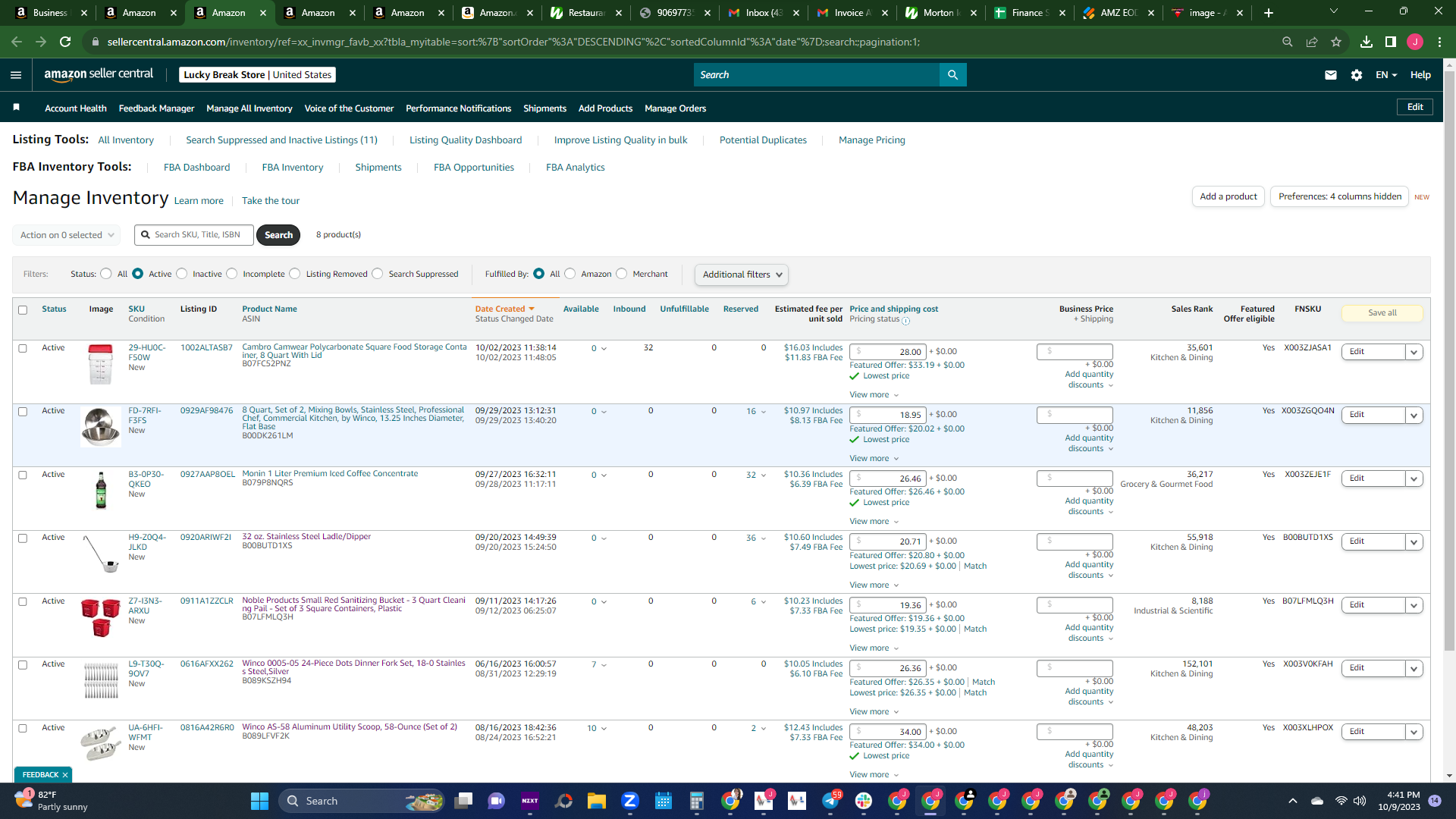This screenshot has height=819, width=1456.
Task: Open Account Health menu item
Action: 76,108
